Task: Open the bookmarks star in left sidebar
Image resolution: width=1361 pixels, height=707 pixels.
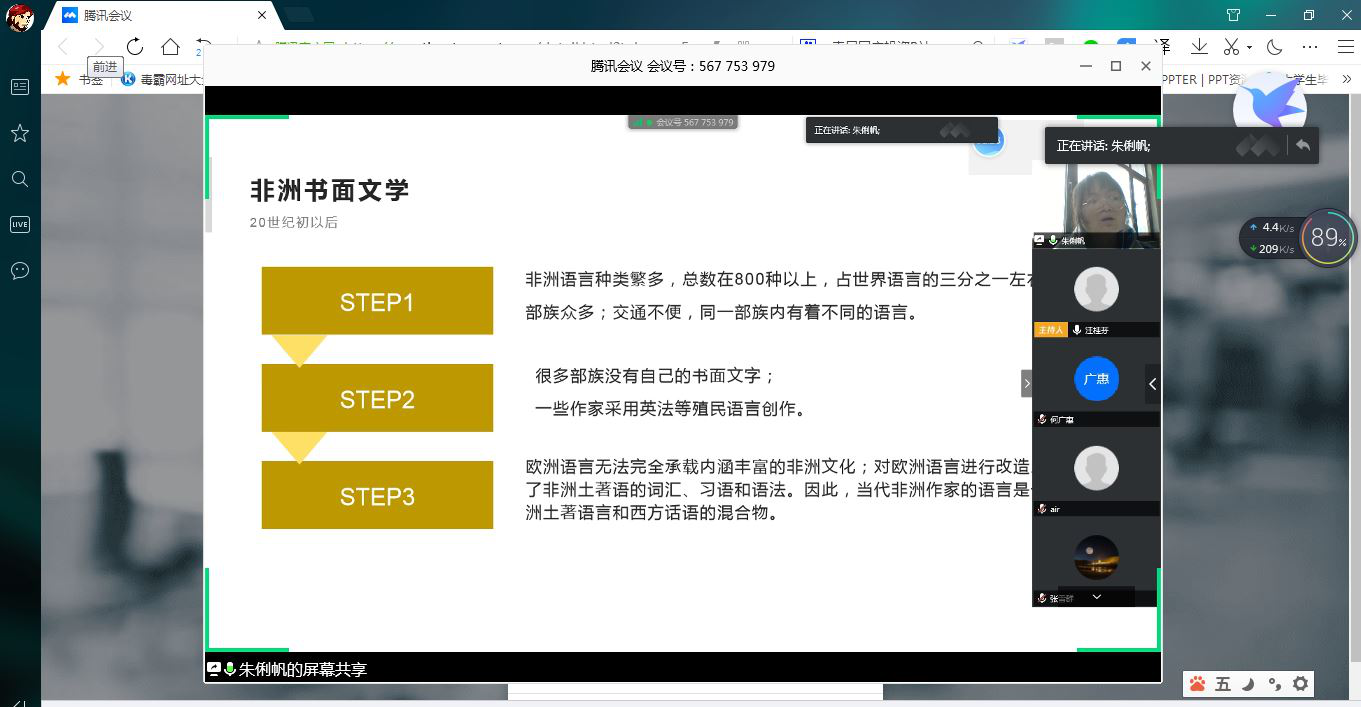Action: [19, 133]
